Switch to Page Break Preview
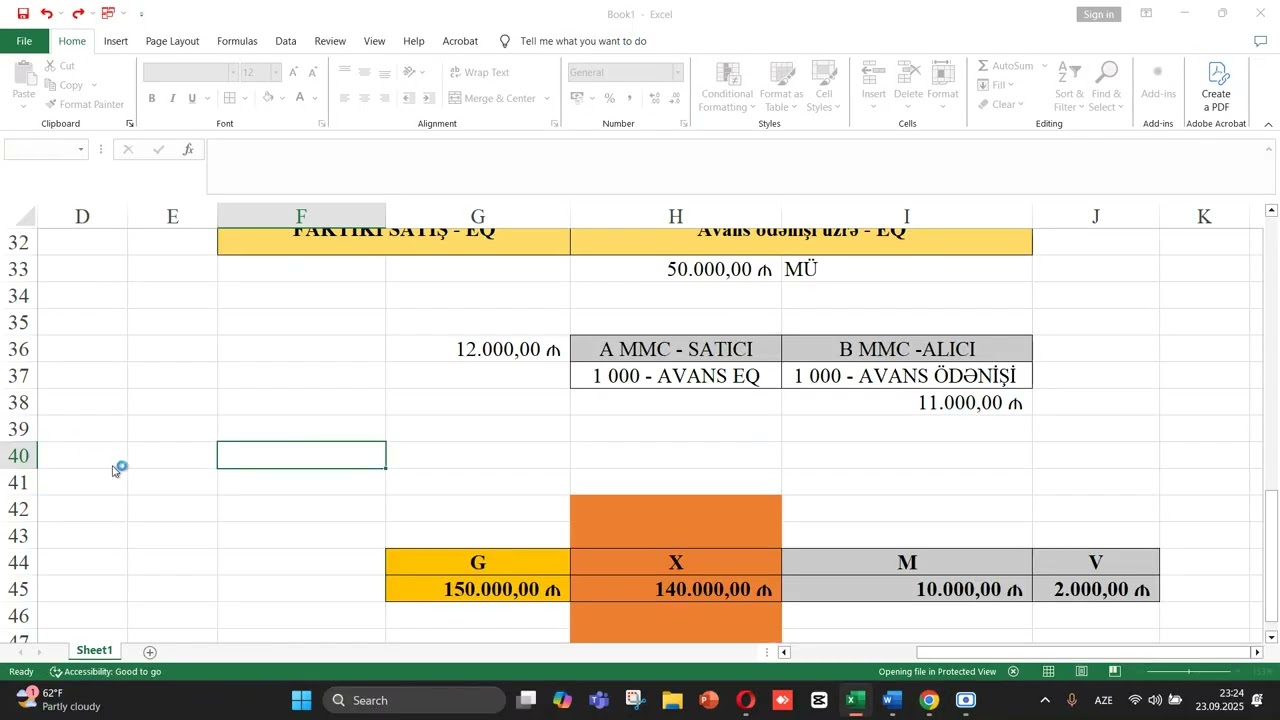This screenshot has width=1280, height=720. click(1115, 672)
